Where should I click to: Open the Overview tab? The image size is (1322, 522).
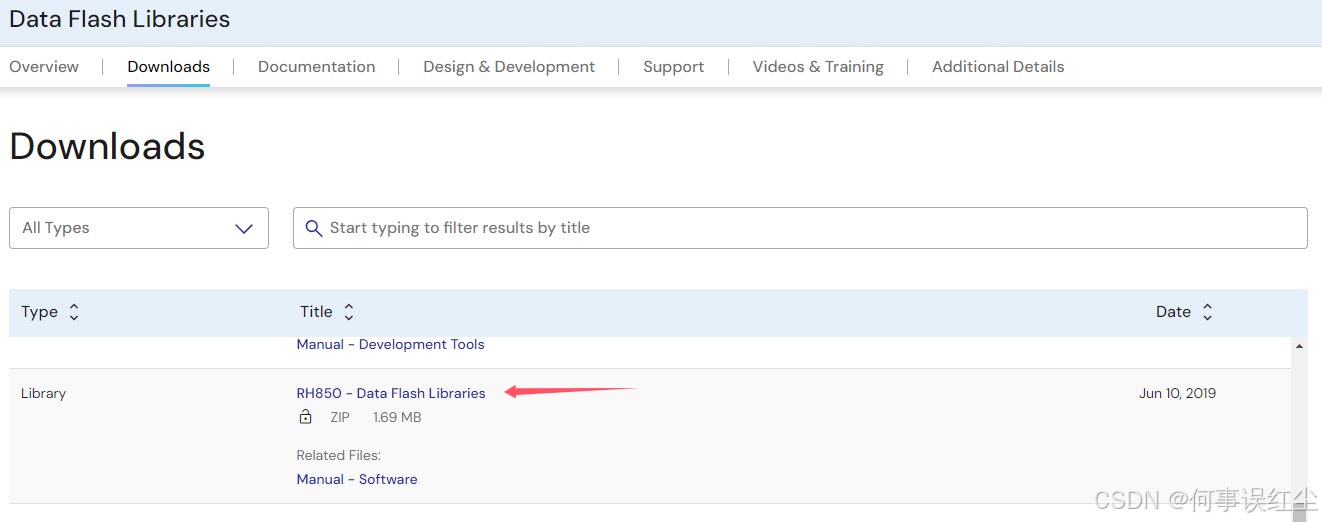click(x=44, y=67)
